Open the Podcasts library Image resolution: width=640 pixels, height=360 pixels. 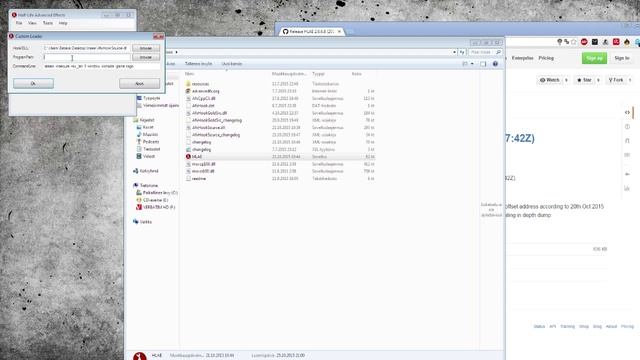pos(151,142)
